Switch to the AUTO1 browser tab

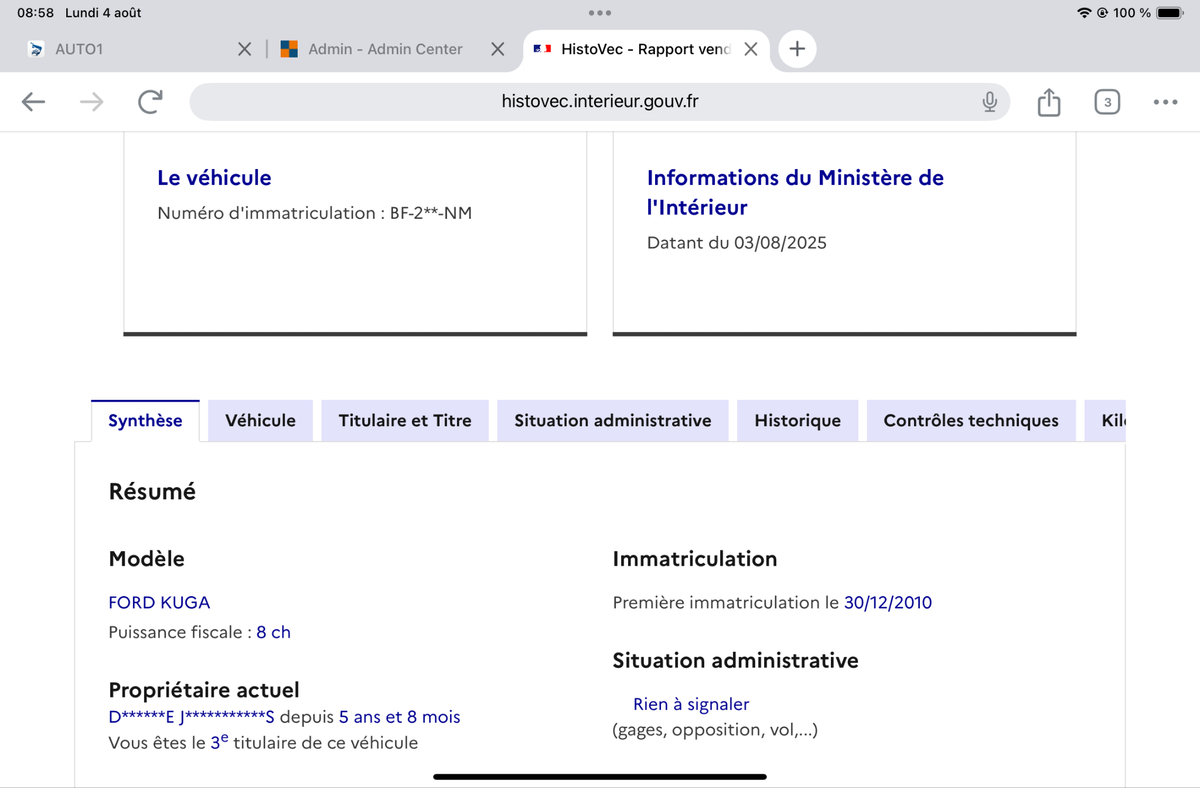tap(140, 49)
